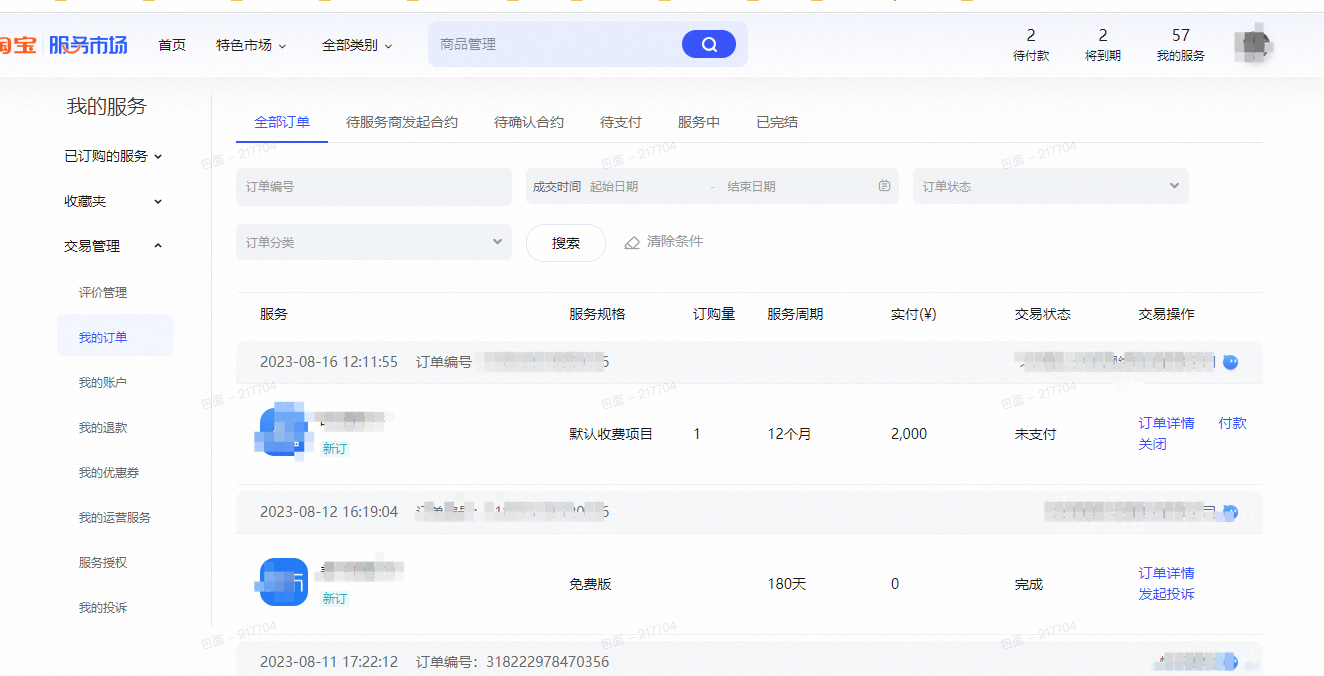Screen dimensions: 1324x676
Task: Click the eraser icon beside 清除条件
Action: [632, 242]
